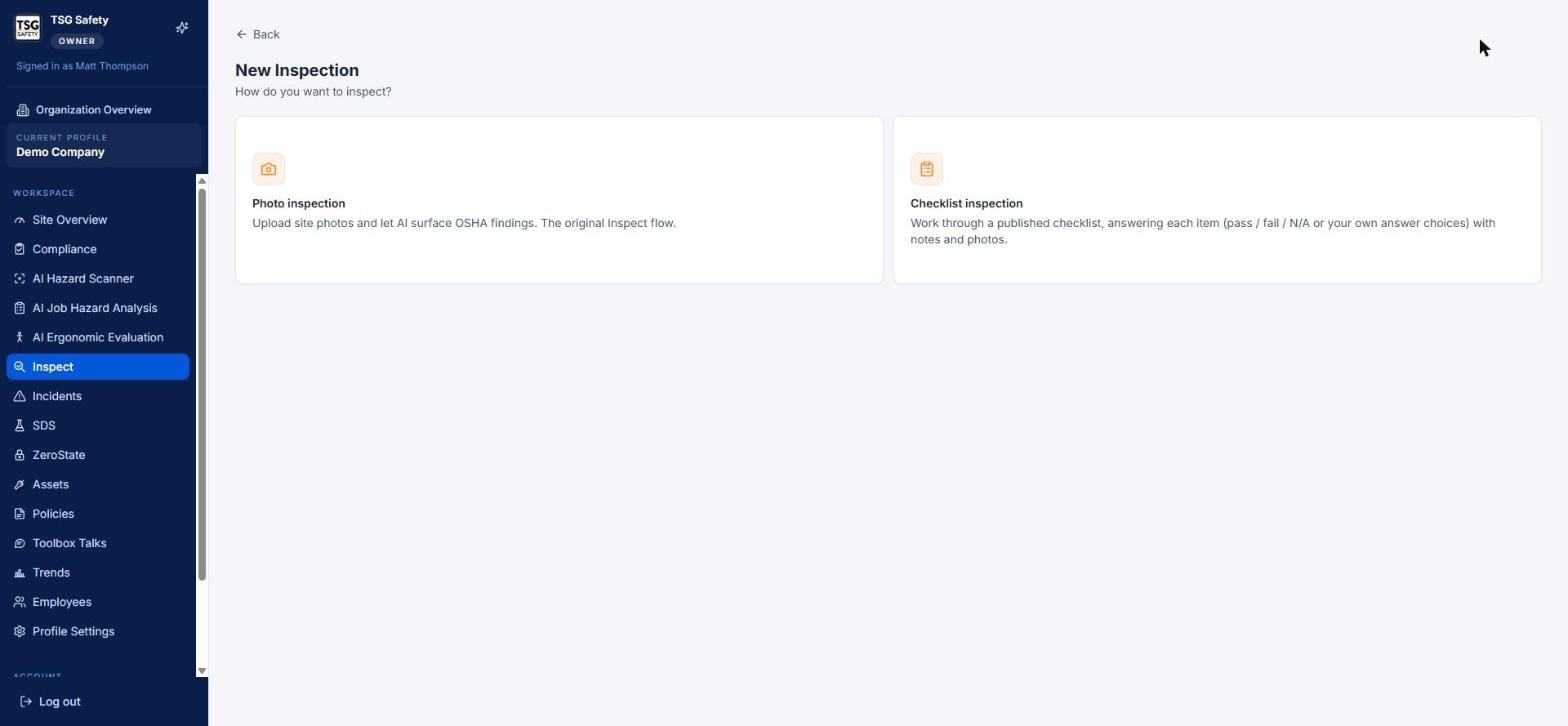This screenshot has height=726, width=1568.
Task: Open the Demo Company current profile switcher
Action: [104, 145]
